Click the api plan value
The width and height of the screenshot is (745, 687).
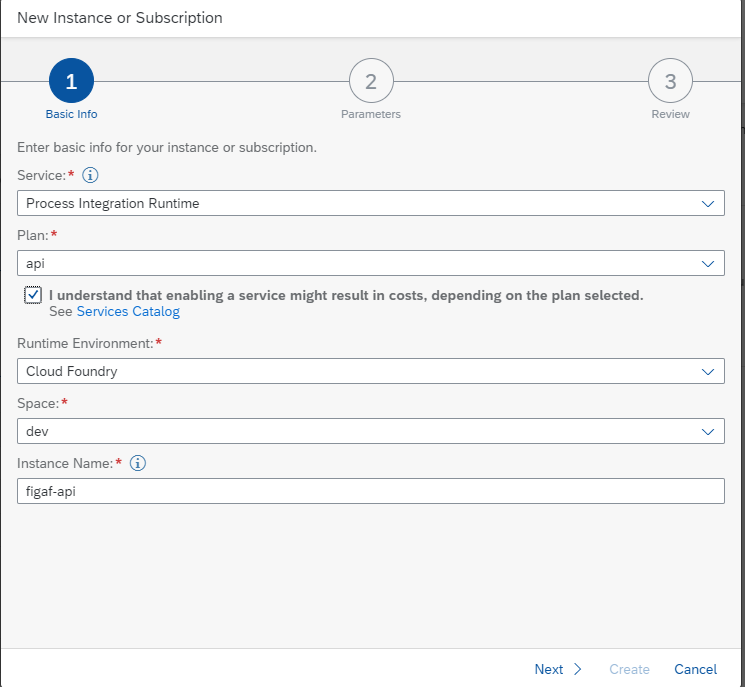coord(35,264)
